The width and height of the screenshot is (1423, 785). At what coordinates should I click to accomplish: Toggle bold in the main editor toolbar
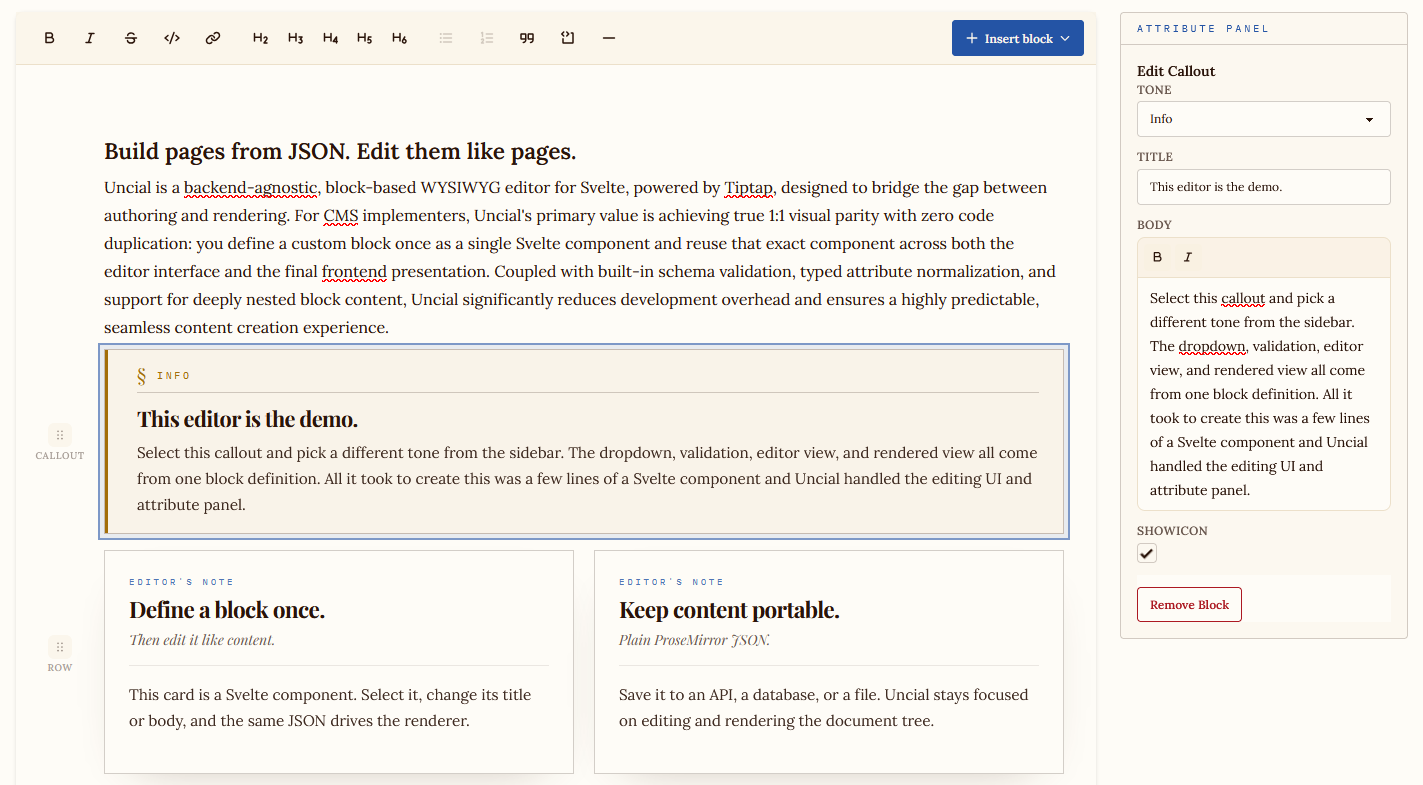click(x=49, y=38)
